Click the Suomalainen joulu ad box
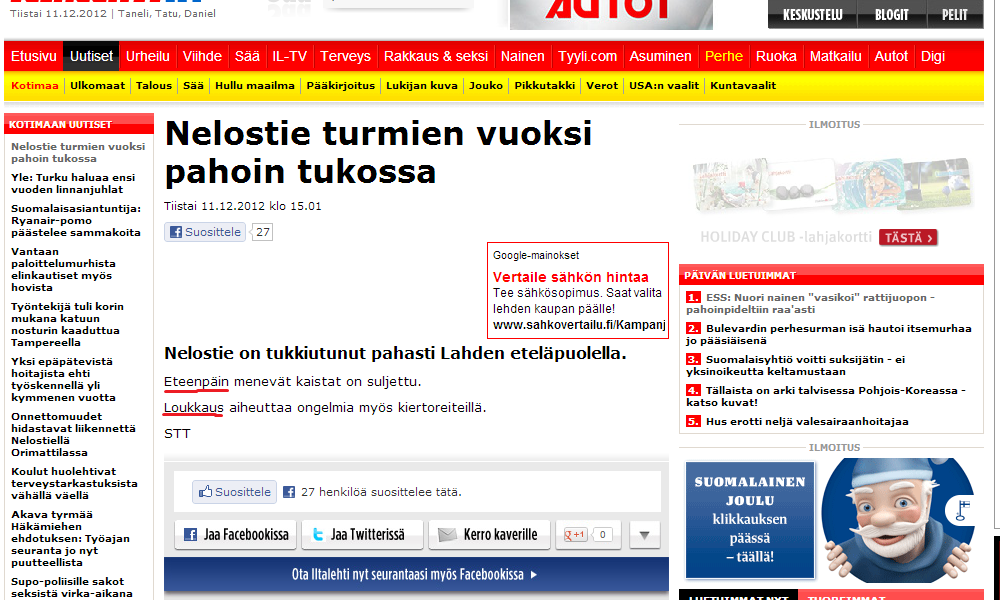The width and height of the screenshot is (1000, 600). (x=750, y=520)
